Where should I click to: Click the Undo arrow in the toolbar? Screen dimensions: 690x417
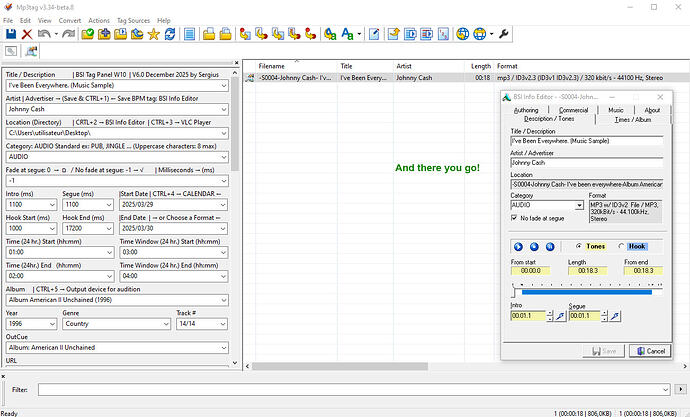[44, 34]
